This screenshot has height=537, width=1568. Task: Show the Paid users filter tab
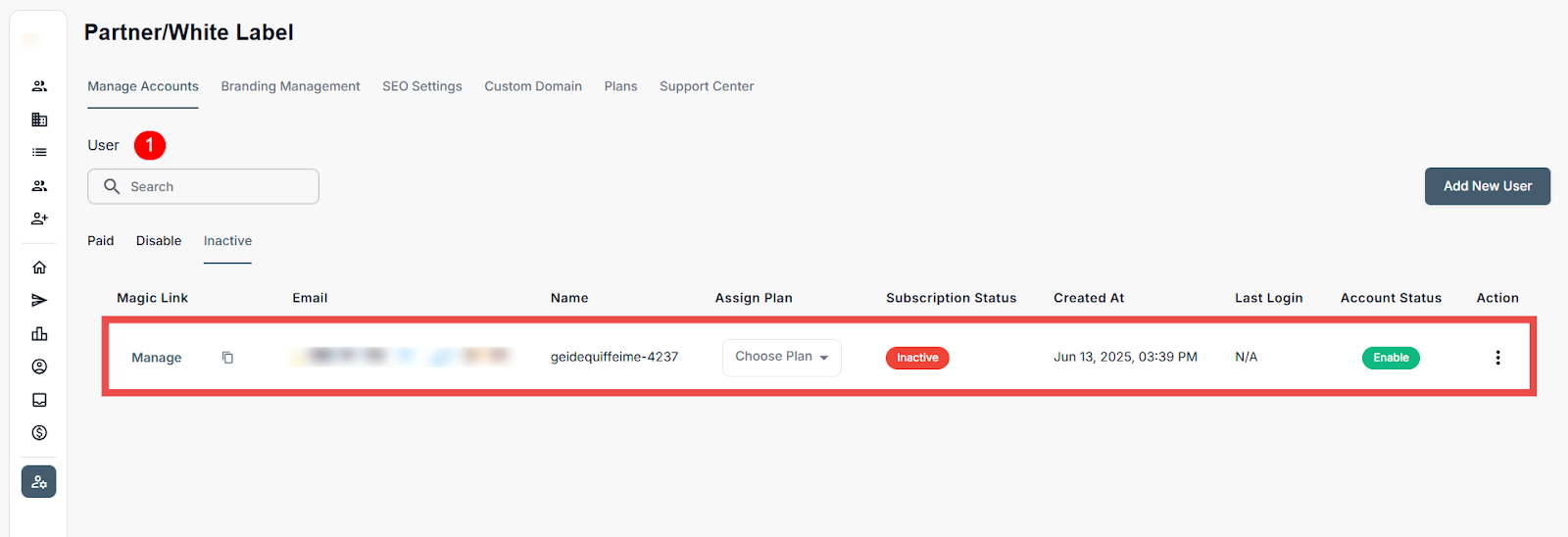[101, 241]
